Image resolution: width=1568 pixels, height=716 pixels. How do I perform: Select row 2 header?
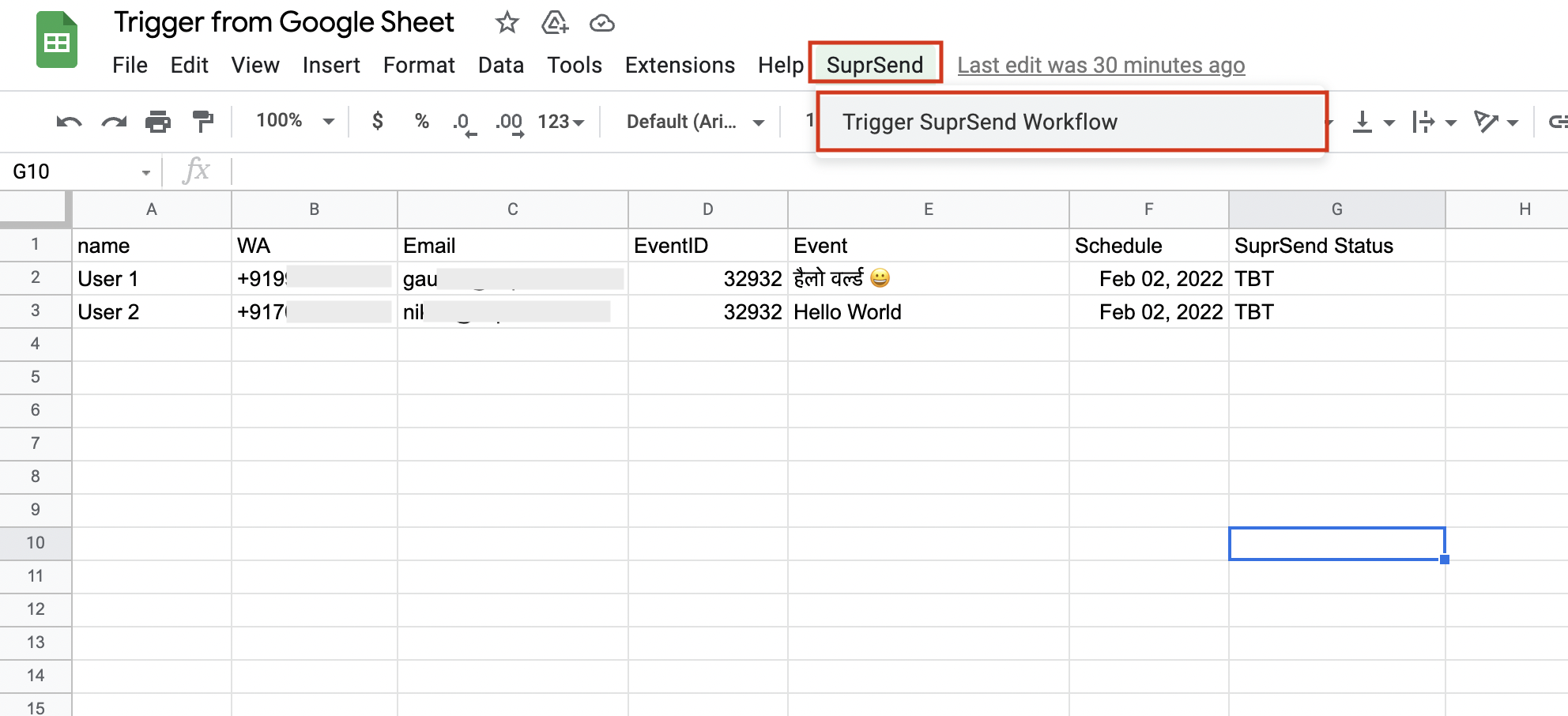coord(36,278)
